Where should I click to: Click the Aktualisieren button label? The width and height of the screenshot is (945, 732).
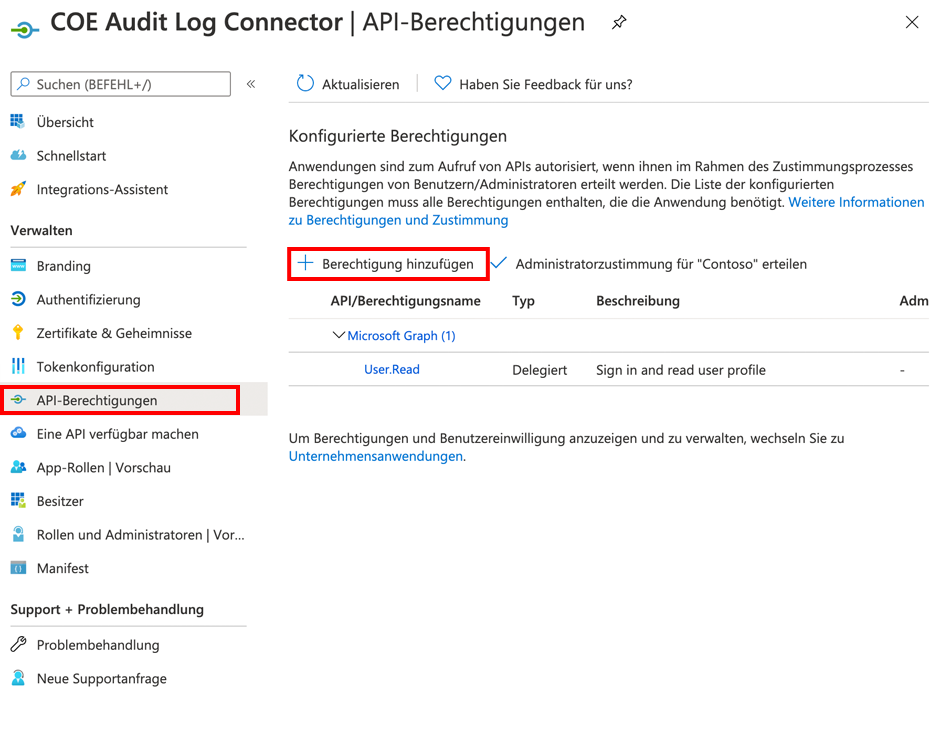click(360, 84)
